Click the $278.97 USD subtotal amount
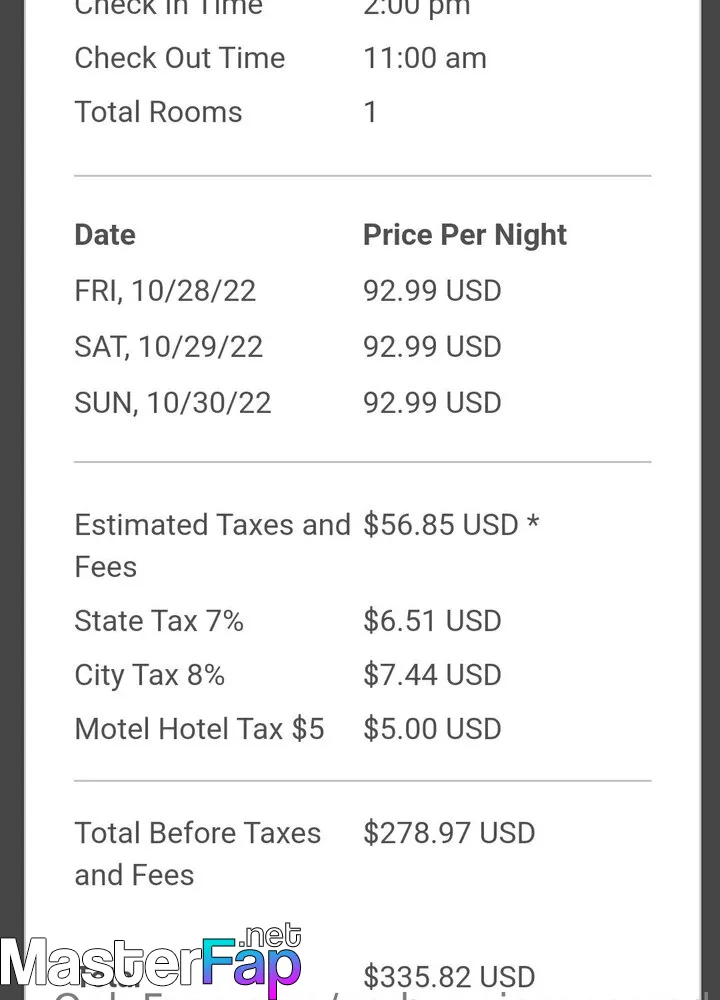The width and height of the screenshot is (720, 1000). [449, 833]
